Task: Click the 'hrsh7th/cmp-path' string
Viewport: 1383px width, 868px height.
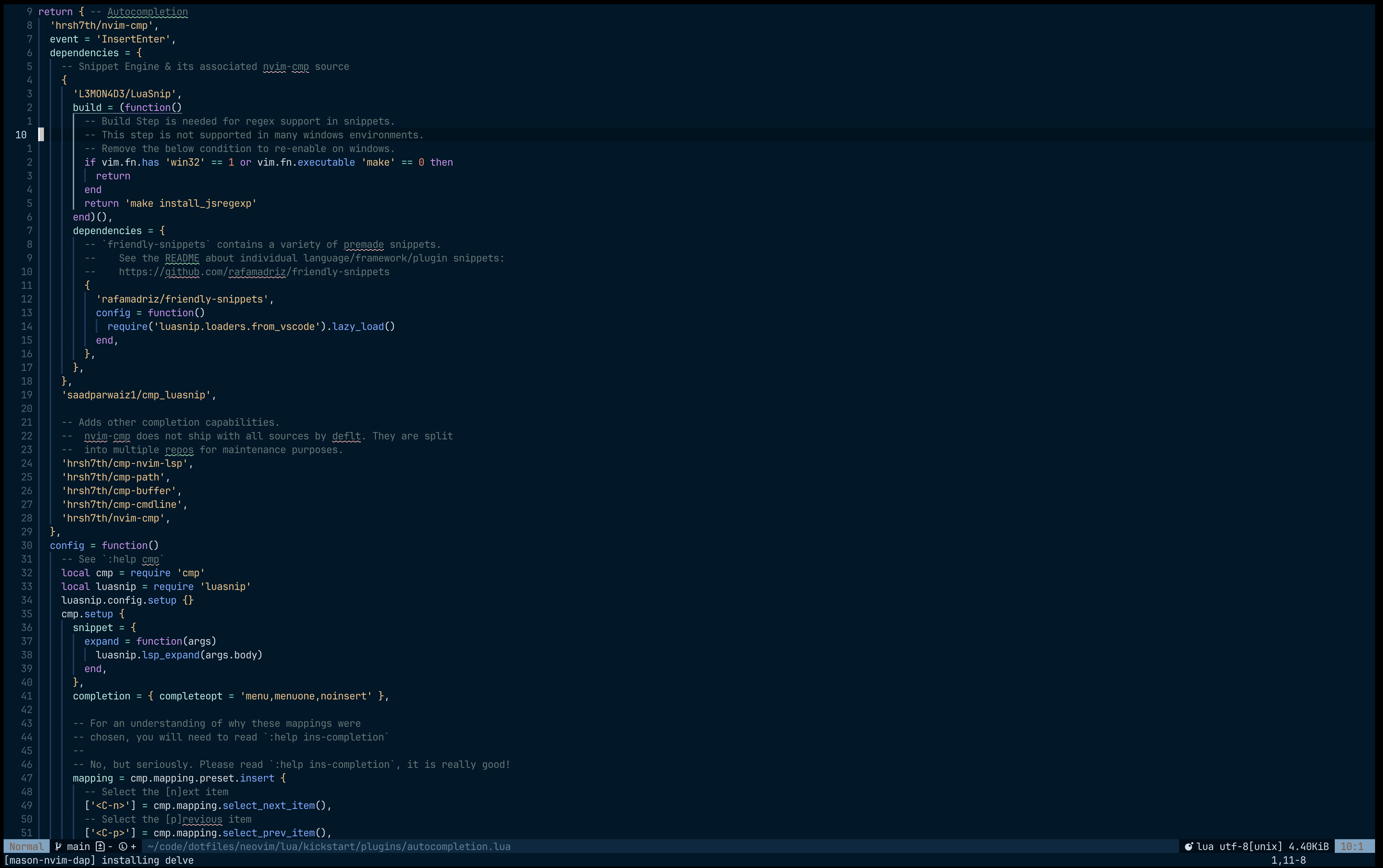Action: click(x=113, y=477)
